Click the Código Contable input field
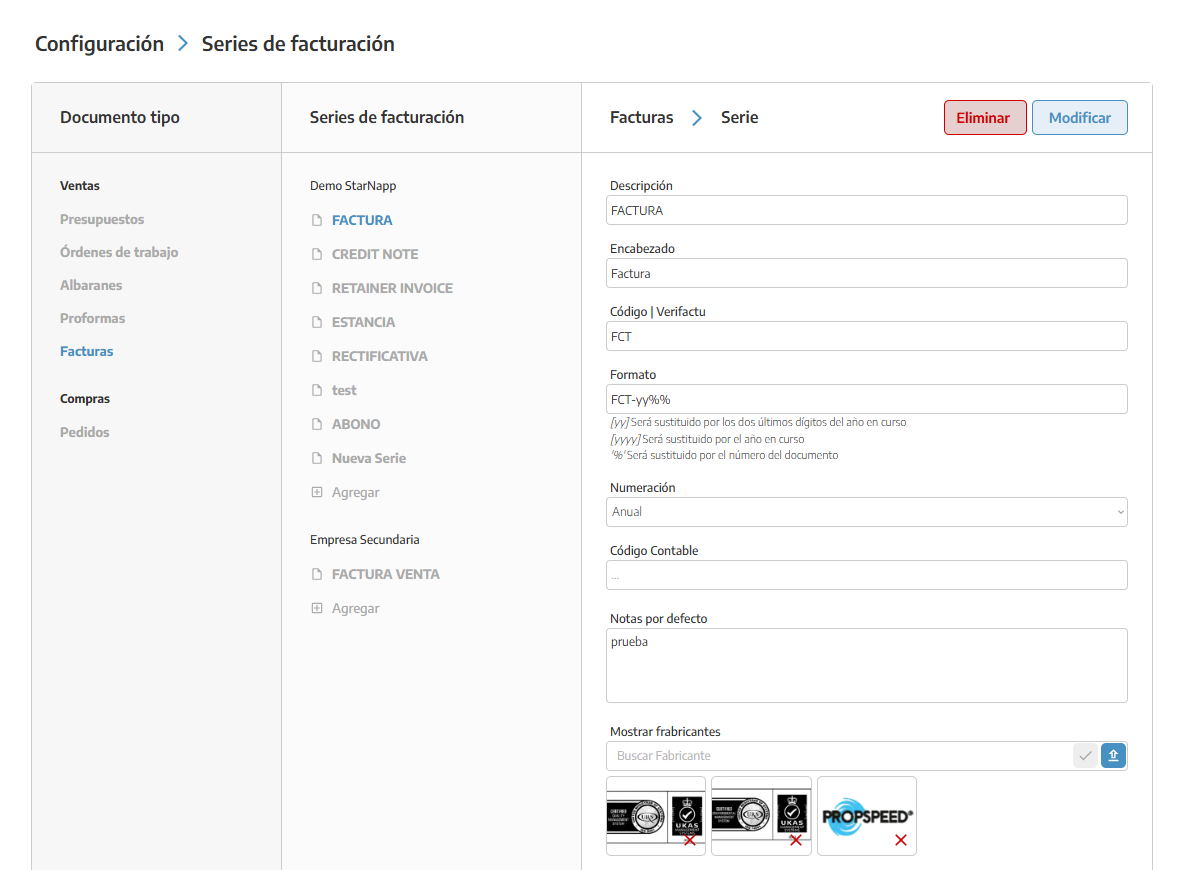The width and height of the screenshot is (1177, 870). click(x=866, y=575)
